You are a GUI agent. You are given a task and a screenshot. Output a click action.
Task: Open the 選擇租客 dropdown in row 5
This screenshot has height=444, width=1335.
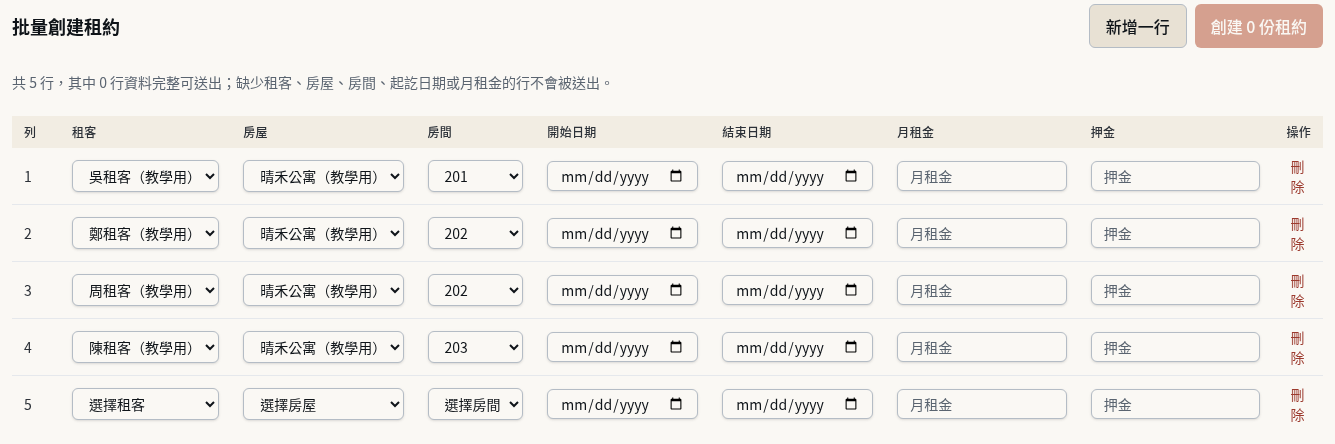pos(145,404)
